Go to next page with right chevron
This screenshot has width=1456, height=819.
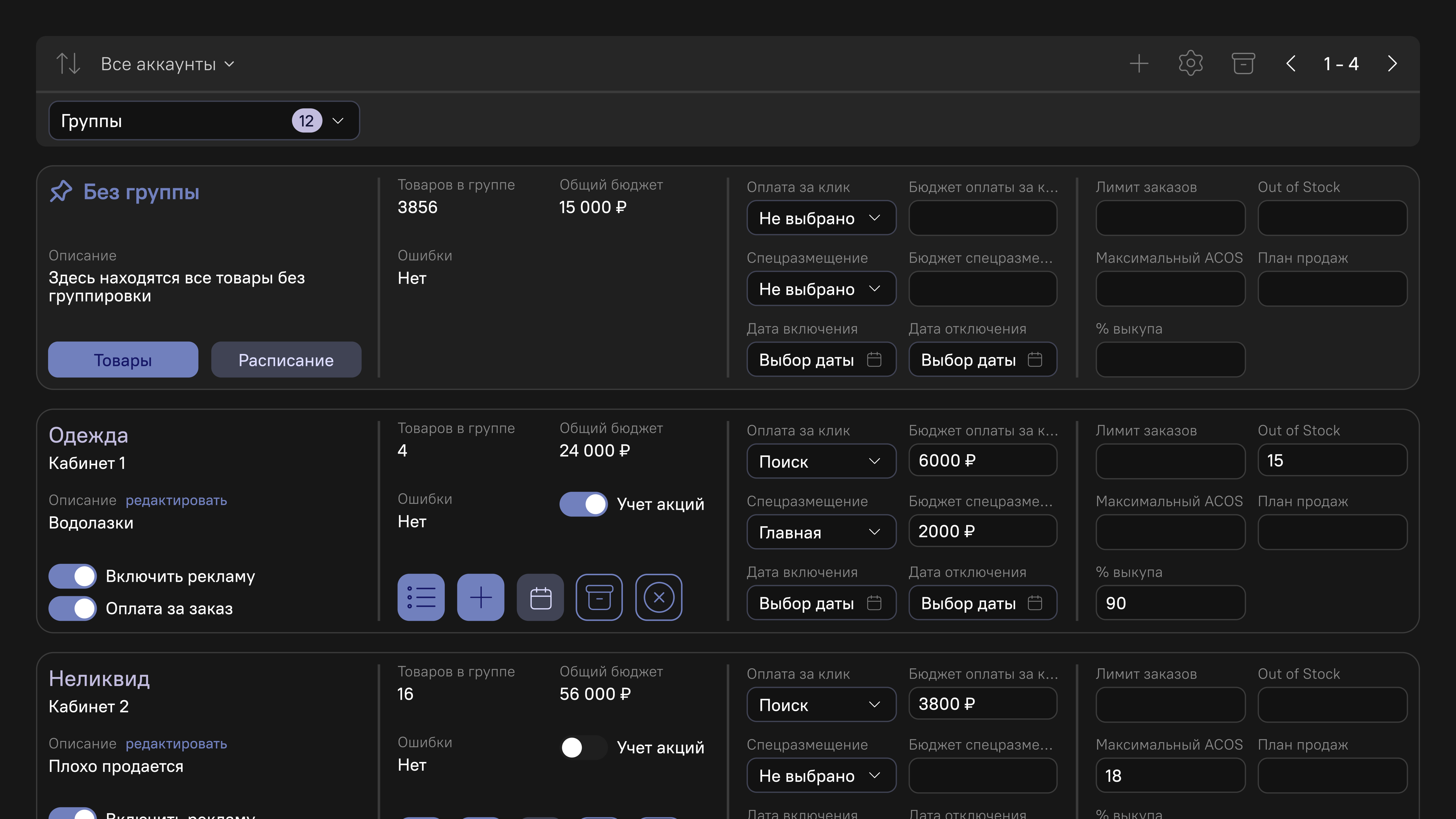[x=1392, y=64]
